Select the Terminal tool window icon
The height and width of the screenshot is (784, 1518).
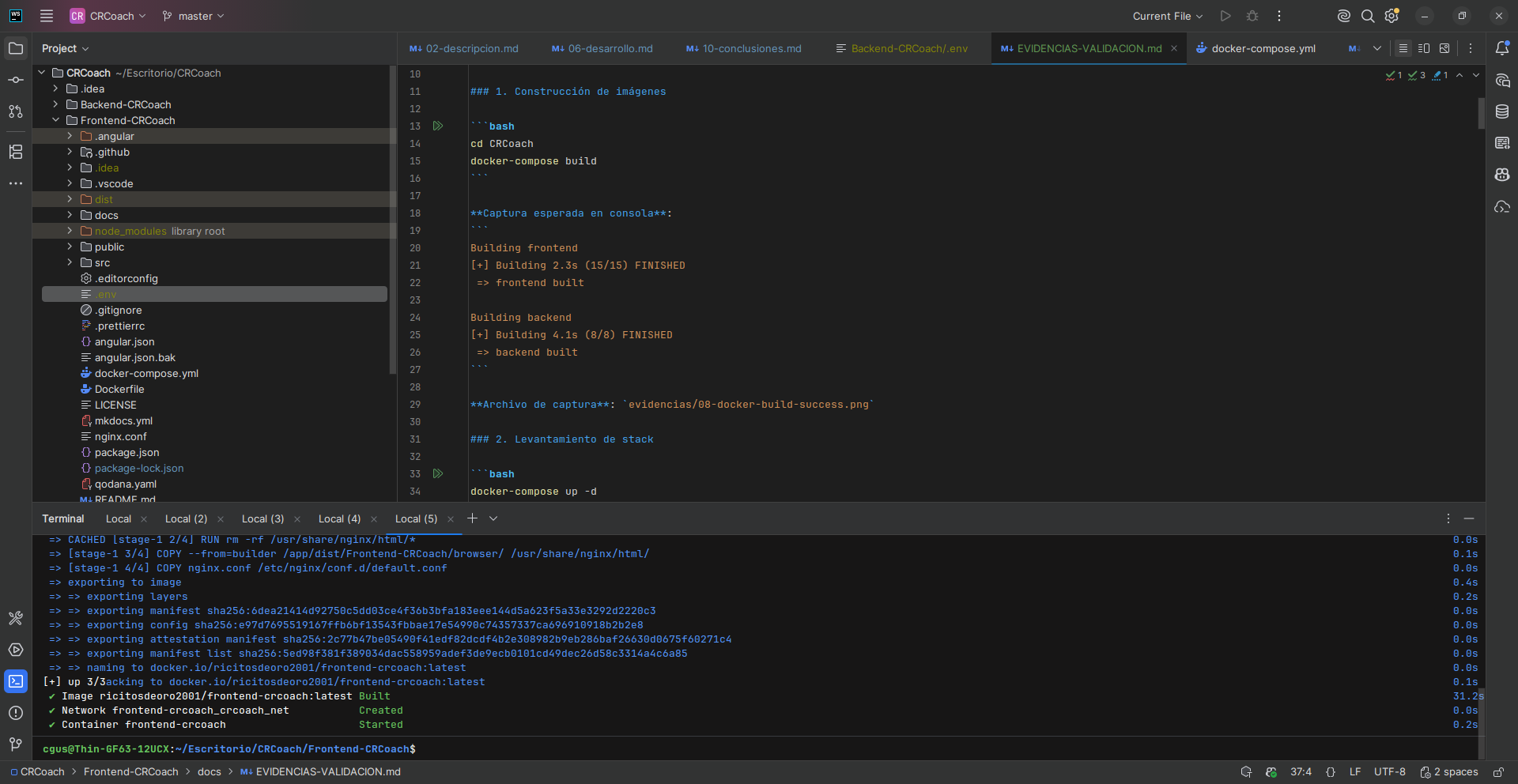pos(16,681)
